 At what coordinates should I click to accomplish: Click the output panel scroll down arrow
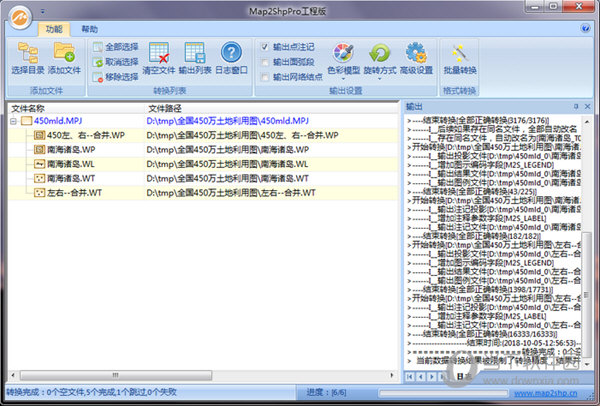click(x=587, y=365)
